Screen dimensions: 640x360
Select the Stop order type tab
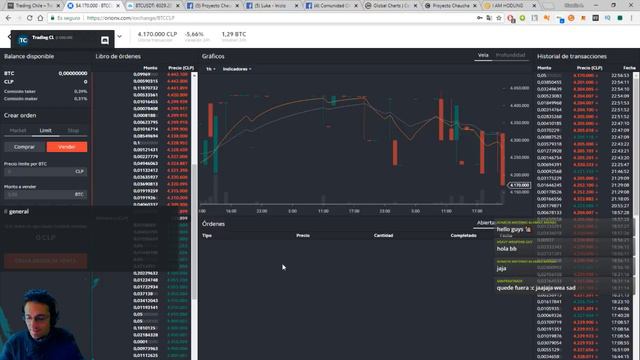[x=73, y=131]
